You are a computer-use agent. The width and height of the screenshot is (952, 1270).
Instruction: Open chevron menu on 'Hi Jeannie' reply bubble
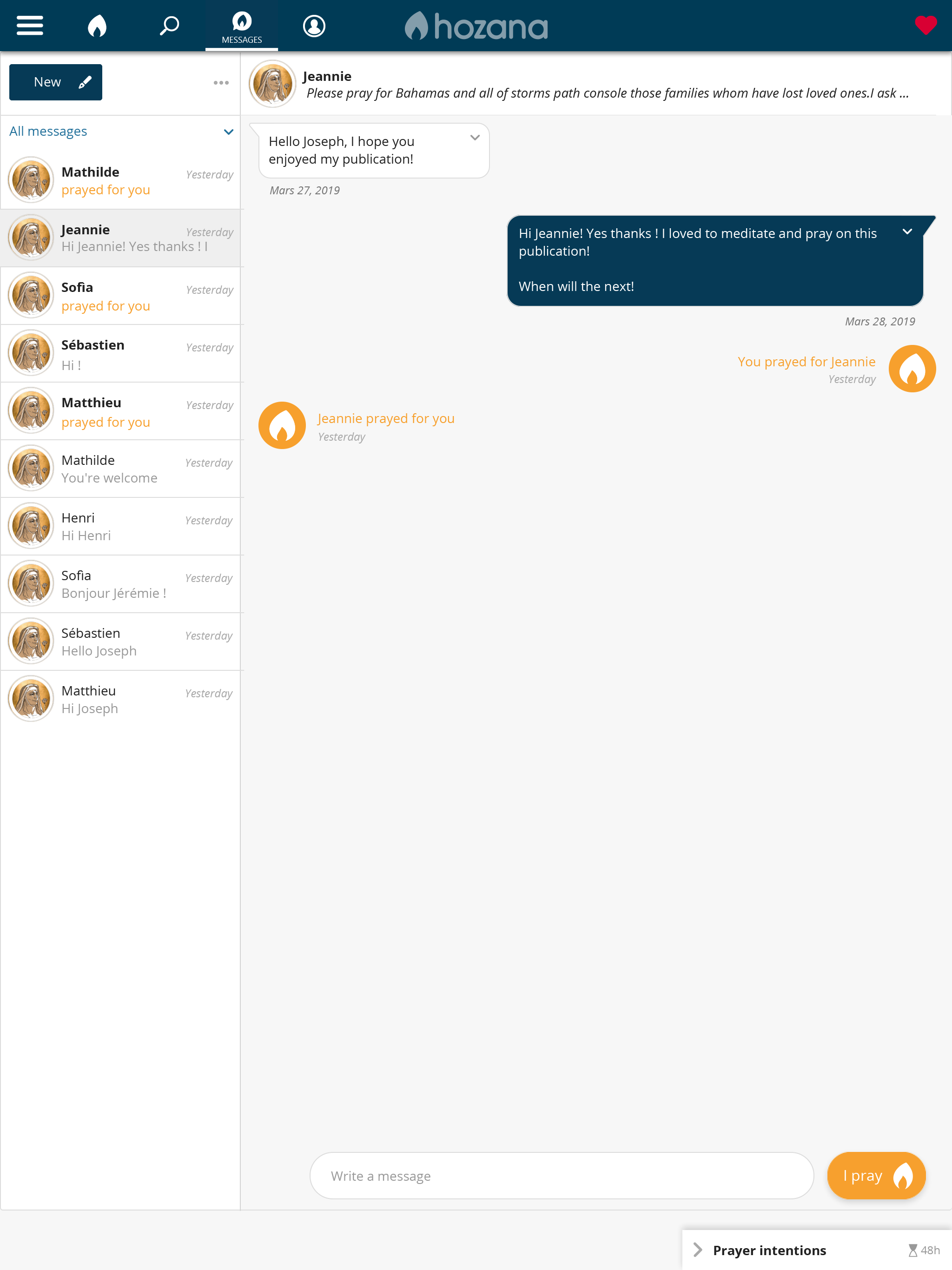(x=907, y=232)
